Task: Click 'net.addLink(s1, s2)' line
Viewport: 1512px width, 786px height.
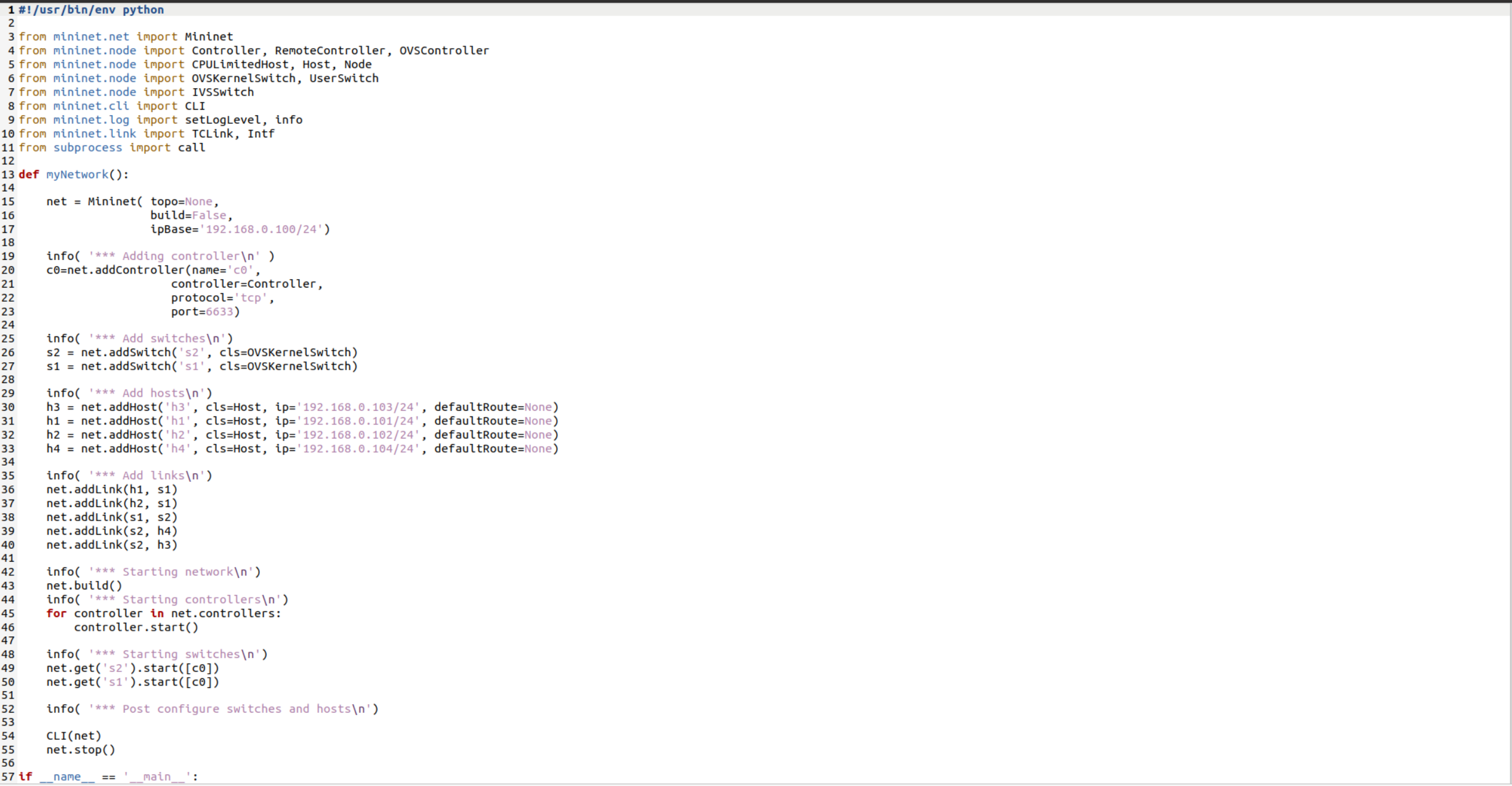Action: (111, 517)
